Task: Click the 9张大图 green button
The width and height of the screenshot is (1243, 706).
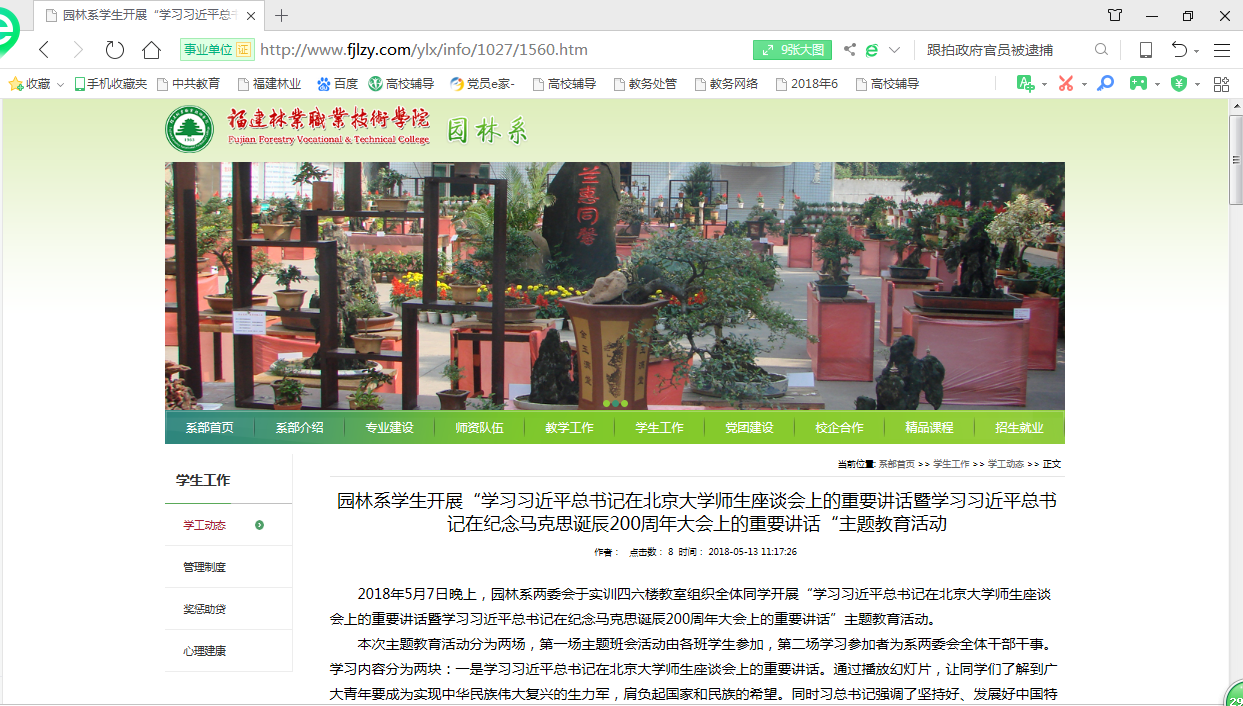Action: click(x=792, y=50)
